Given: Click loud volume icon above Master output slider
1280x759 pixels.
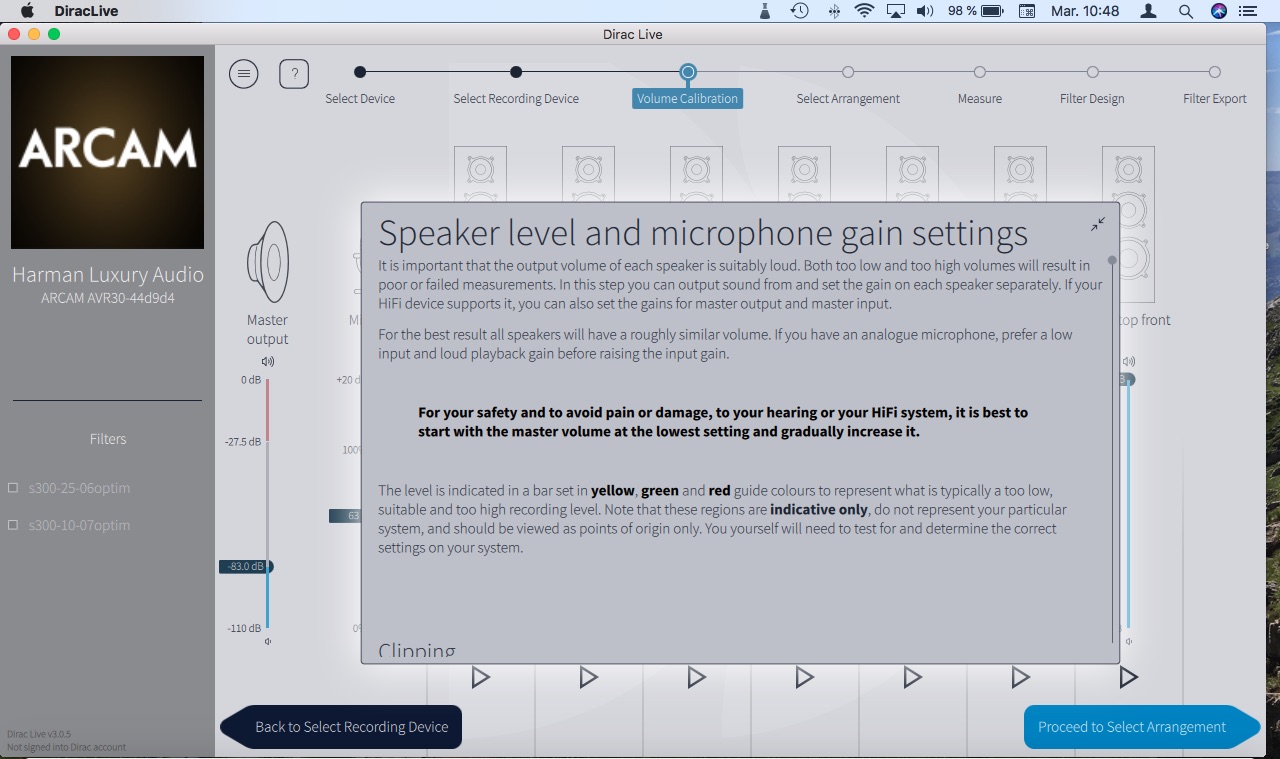Looking at the screenshot, I should click(x=268, y=362).
